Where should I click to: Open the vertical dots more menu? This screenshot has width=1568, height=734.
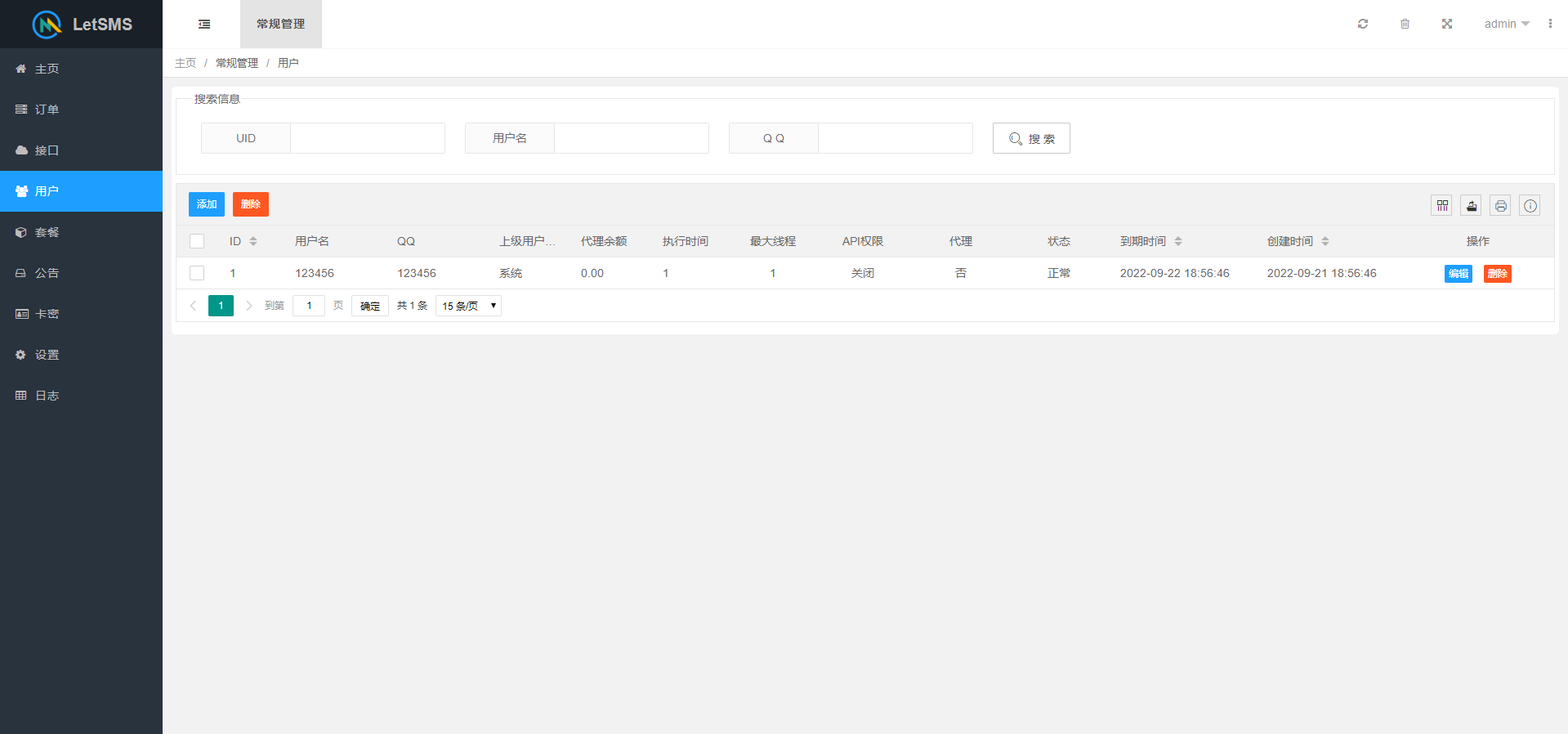tap(1550, 24)
